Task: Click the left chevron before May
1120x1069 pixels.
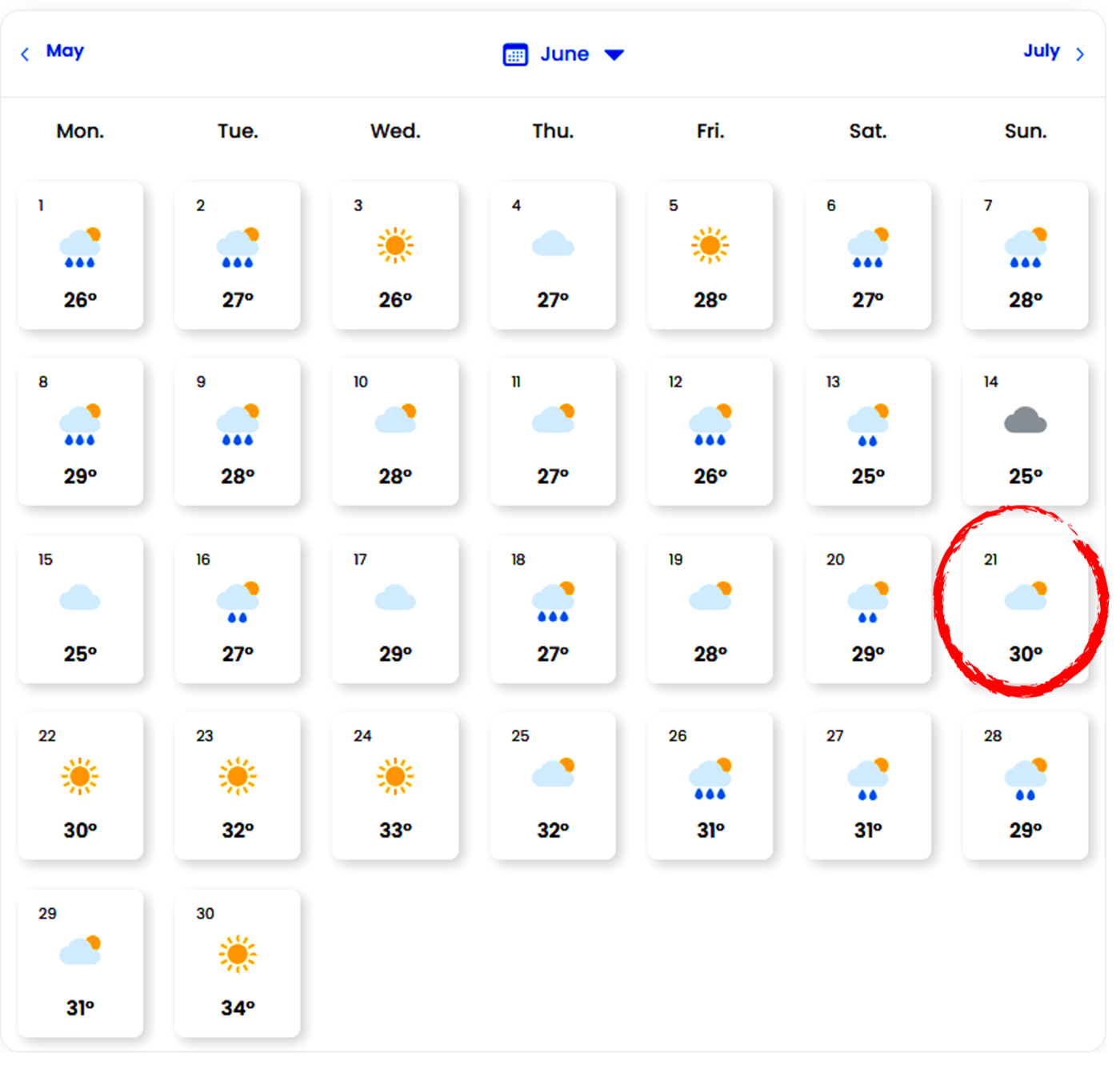Action: (x=25, y=54)
